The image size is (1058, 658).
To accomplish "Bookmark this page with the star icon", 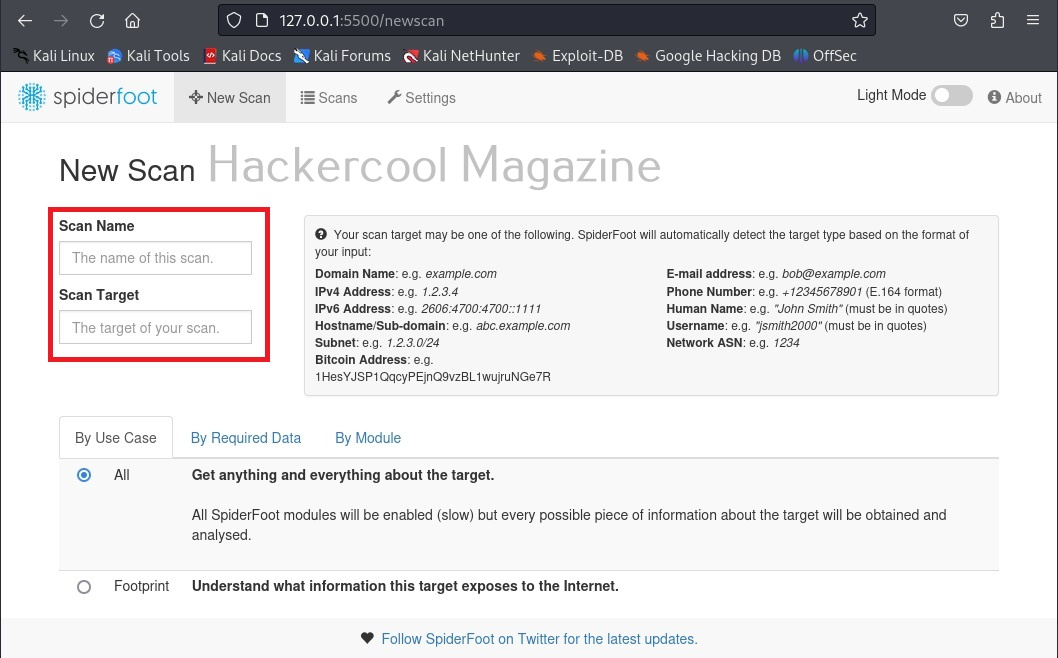I will pyautogui.click(x=860, y=20).
